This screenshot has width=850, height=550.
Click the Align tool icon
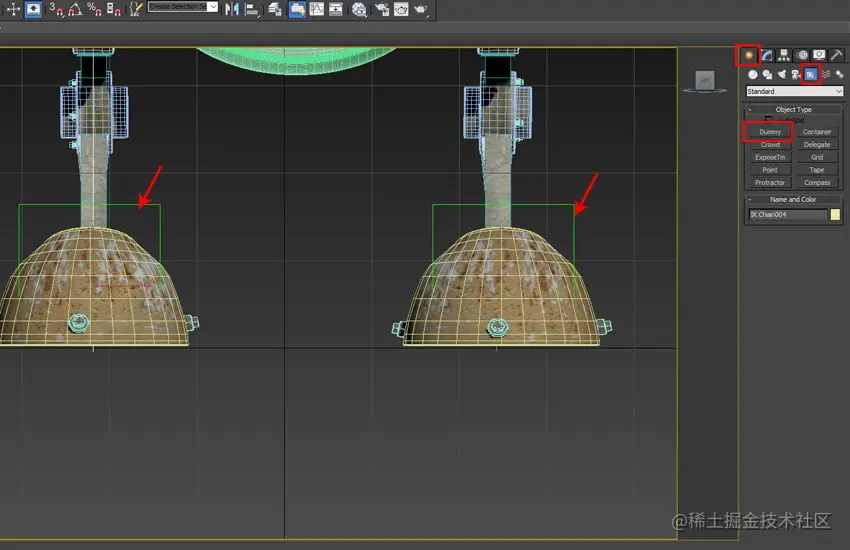pyautogui.click(x=252, y=9)
